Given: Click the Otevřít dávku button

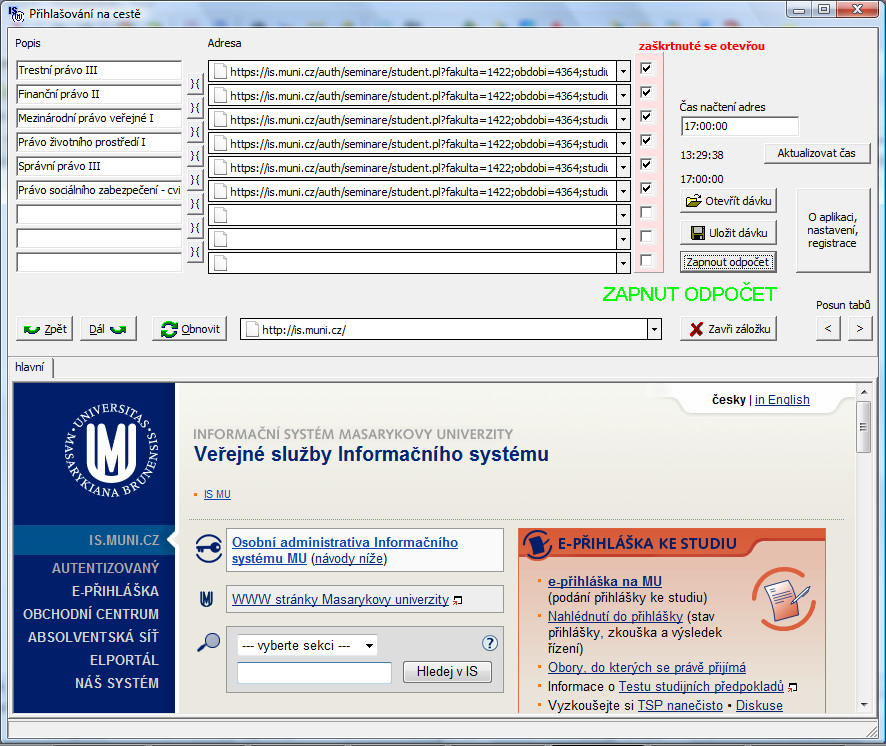Looking at the screenshot, I should coord(728,201).
